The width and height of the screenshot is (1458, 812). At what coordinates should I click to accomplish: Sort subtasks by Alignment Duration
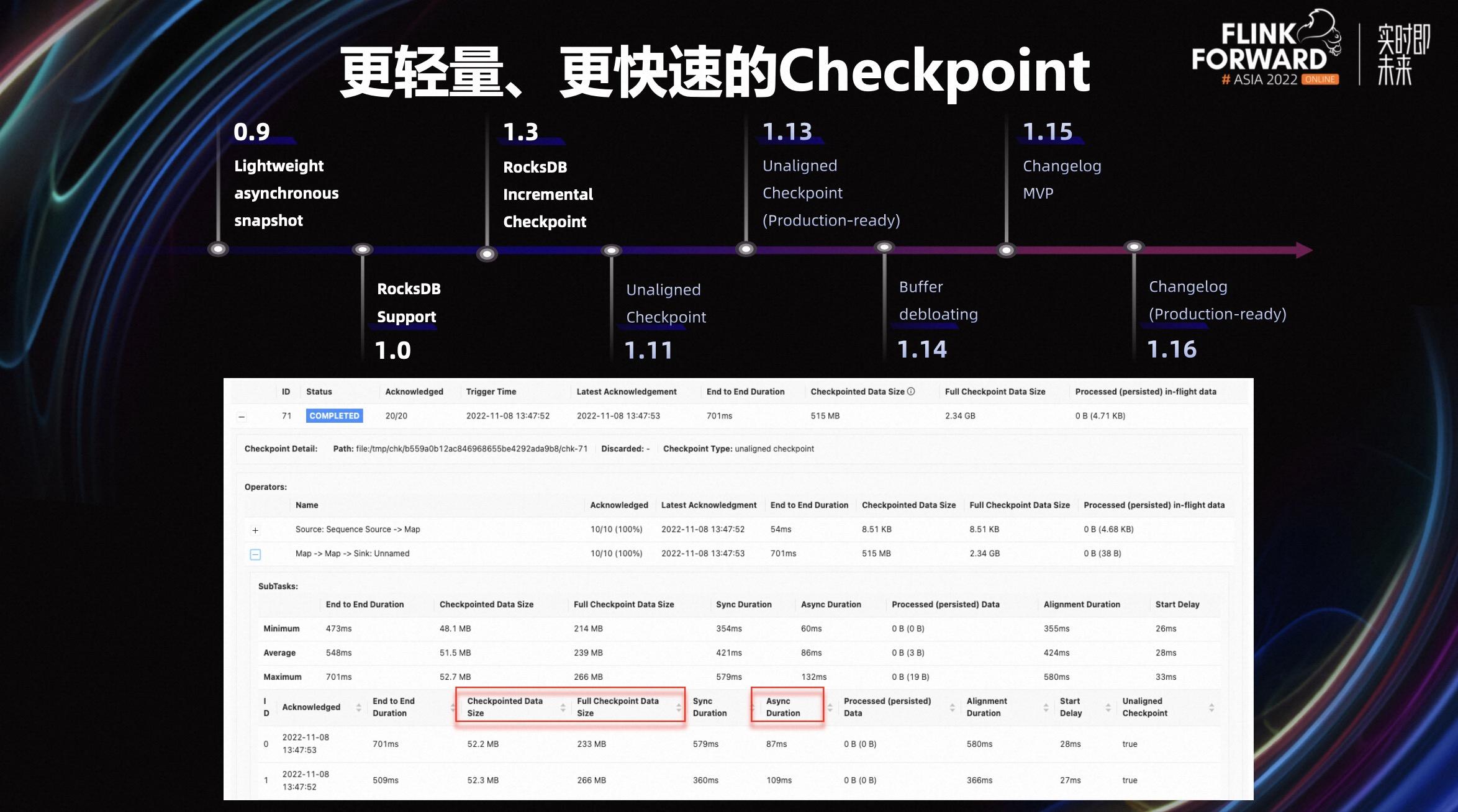1047,708
